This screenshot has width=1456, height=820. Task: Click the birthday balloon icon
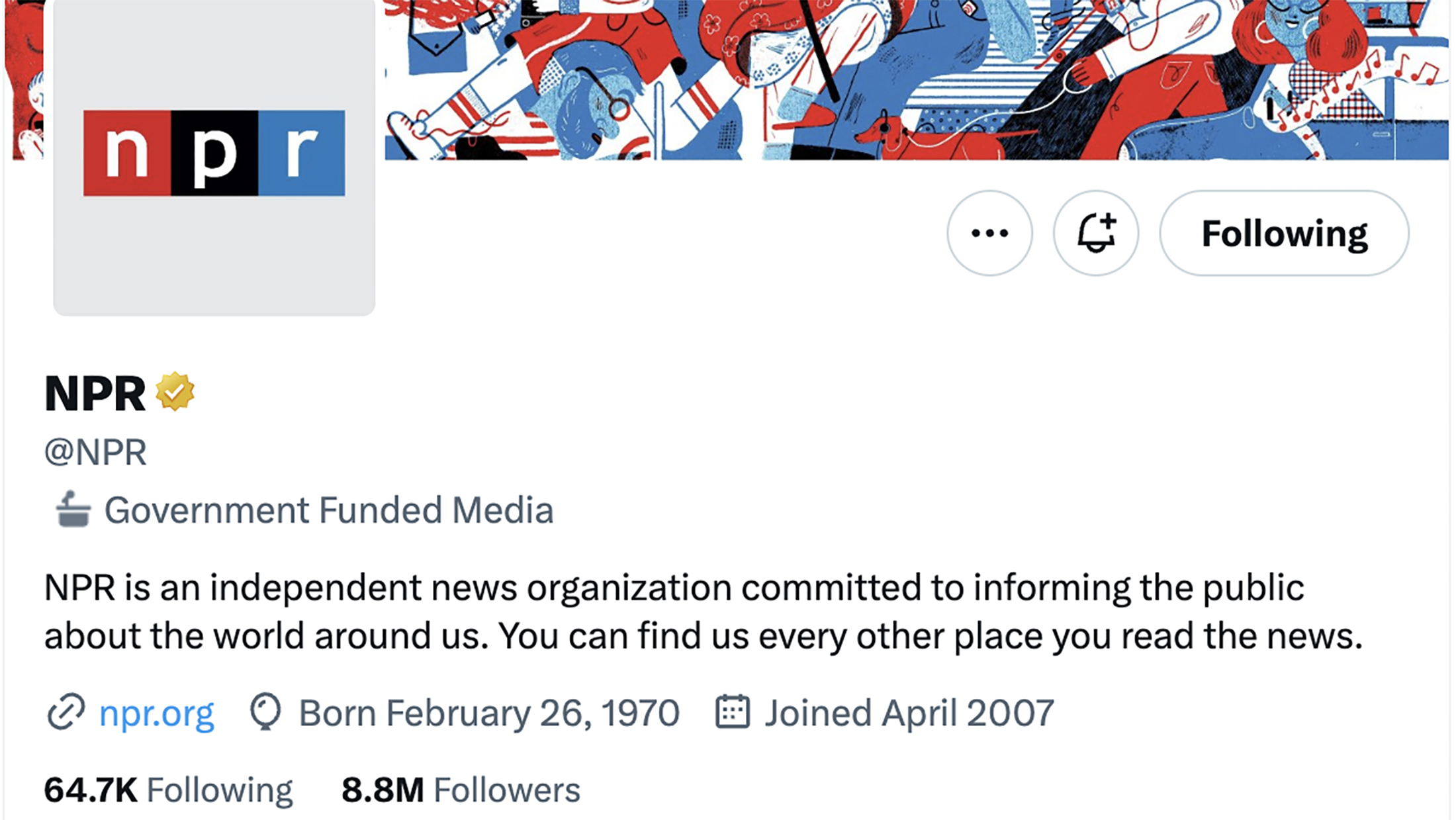[x=265, y=712]
